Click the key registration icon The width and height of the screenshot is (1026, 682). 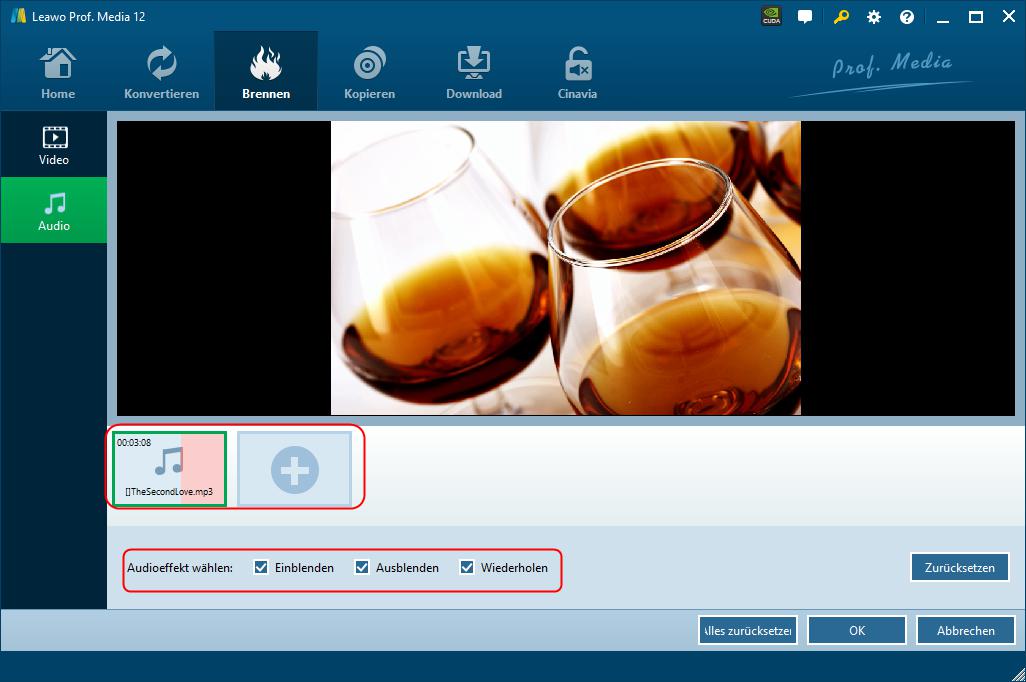[841, 17]
